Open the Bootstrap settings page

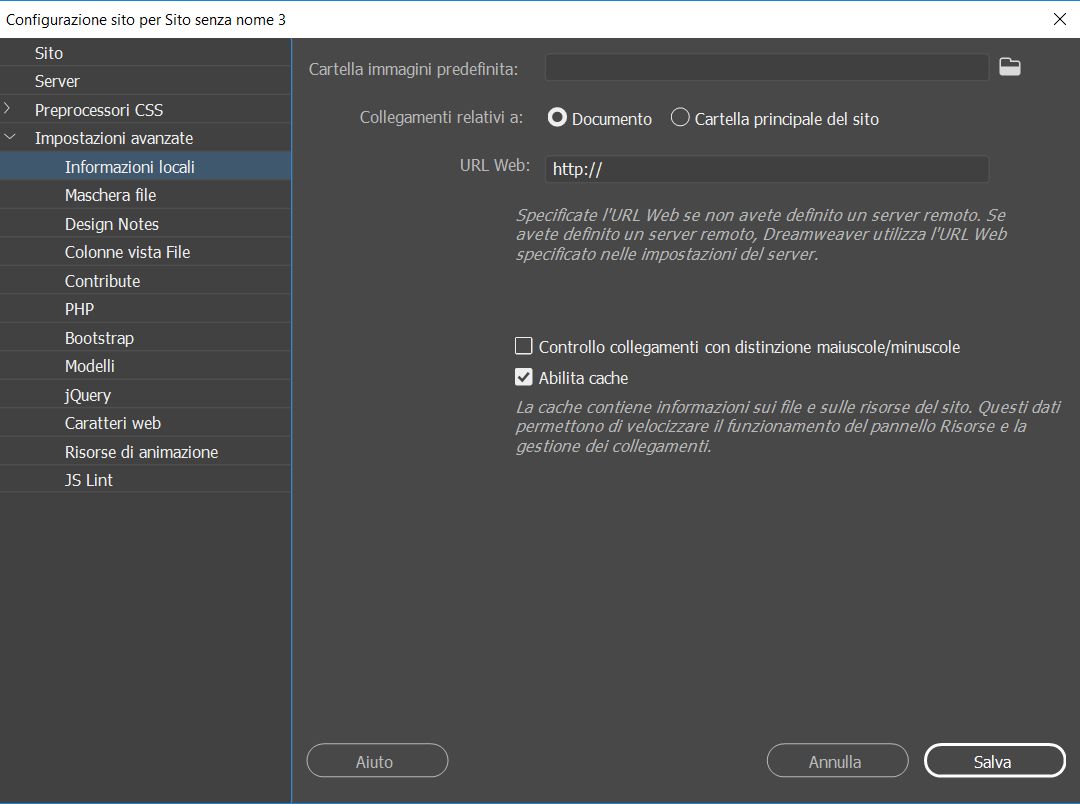[x=98, y=337]
